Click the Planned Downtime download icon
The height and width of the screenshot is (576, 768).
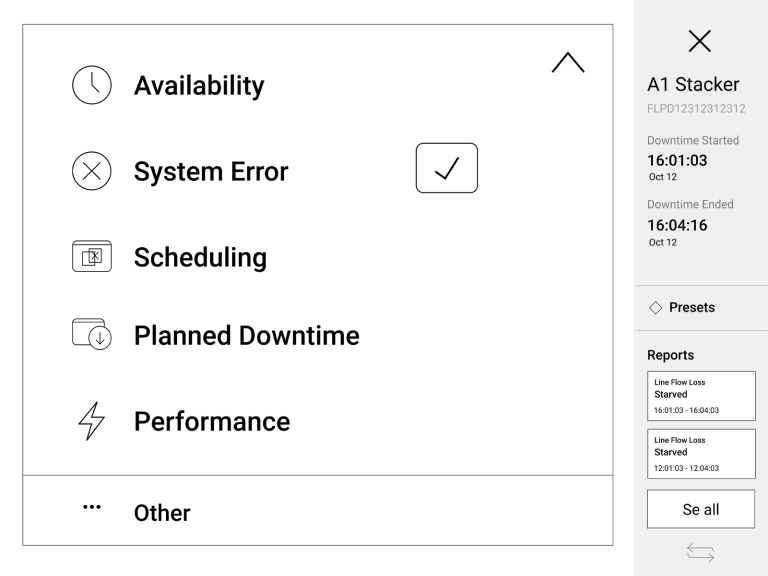point(91,334)
